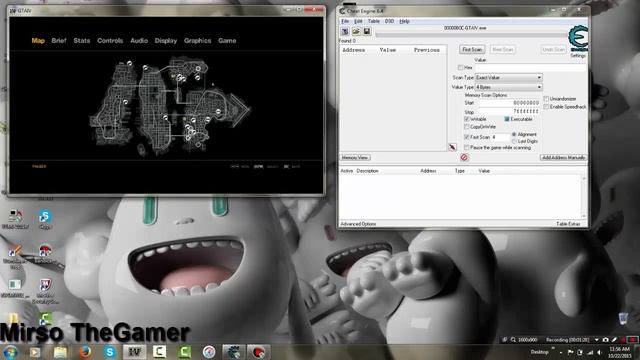Open the File menu in Cheat Engine

pyautogui.click(x=345, y=21)
